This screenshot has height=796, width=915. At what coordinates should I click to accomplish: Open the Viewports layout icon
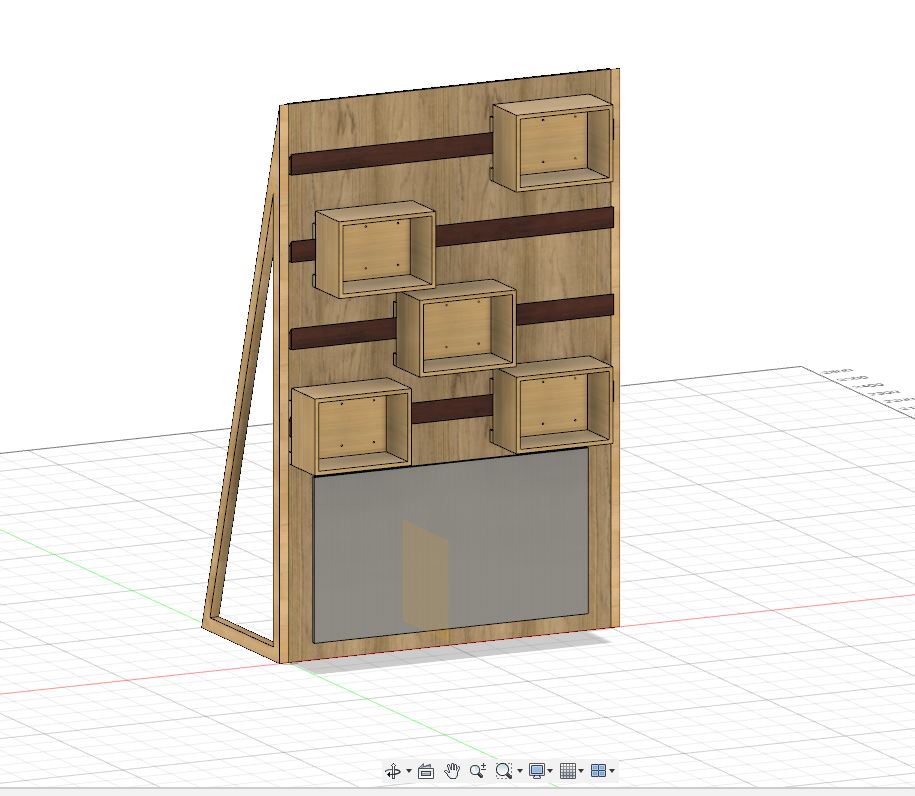tap(598, 771)
